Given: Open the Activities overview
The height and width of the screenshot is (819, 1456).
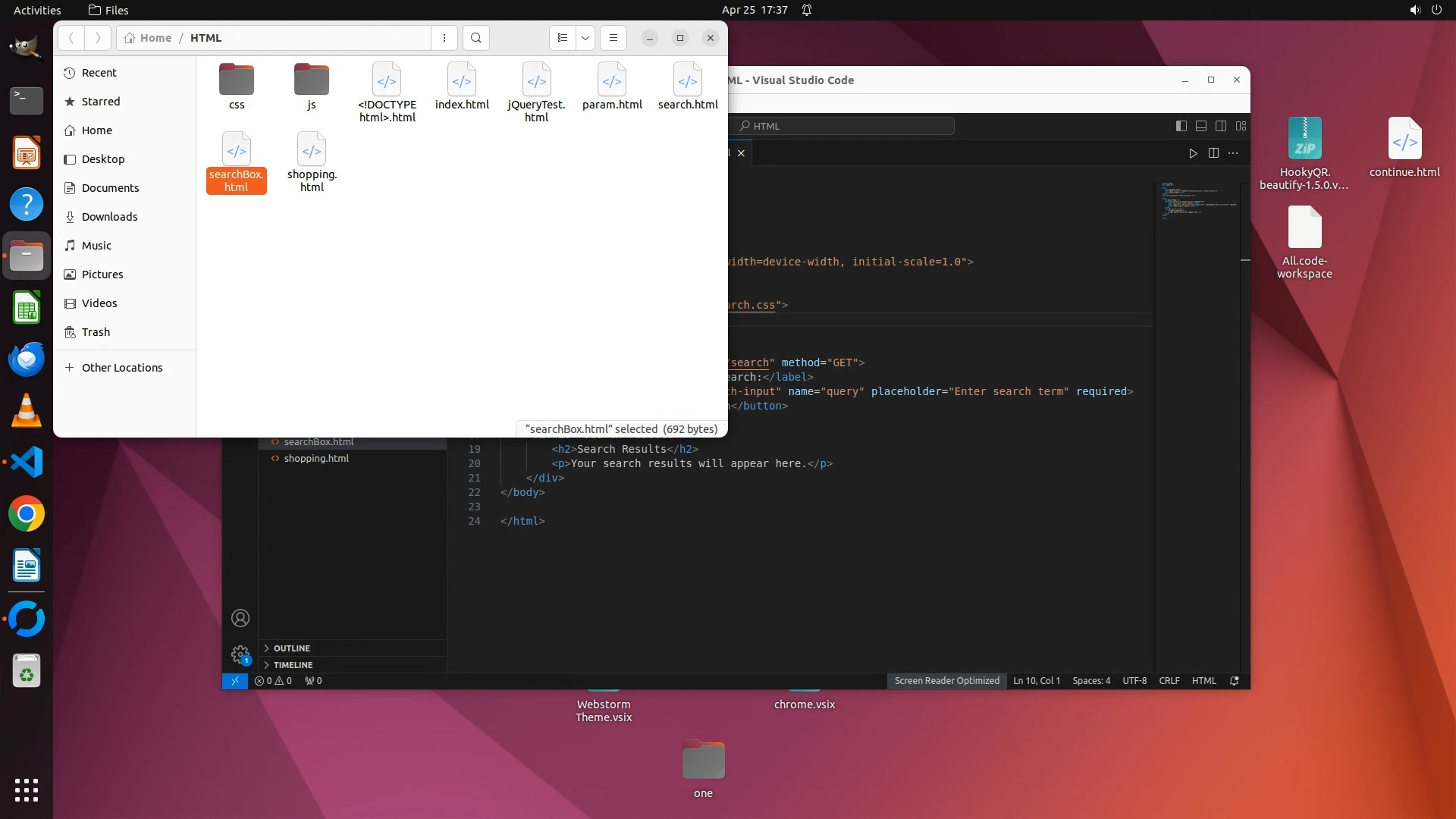Looking at the screenshot, I should point(37,10).
